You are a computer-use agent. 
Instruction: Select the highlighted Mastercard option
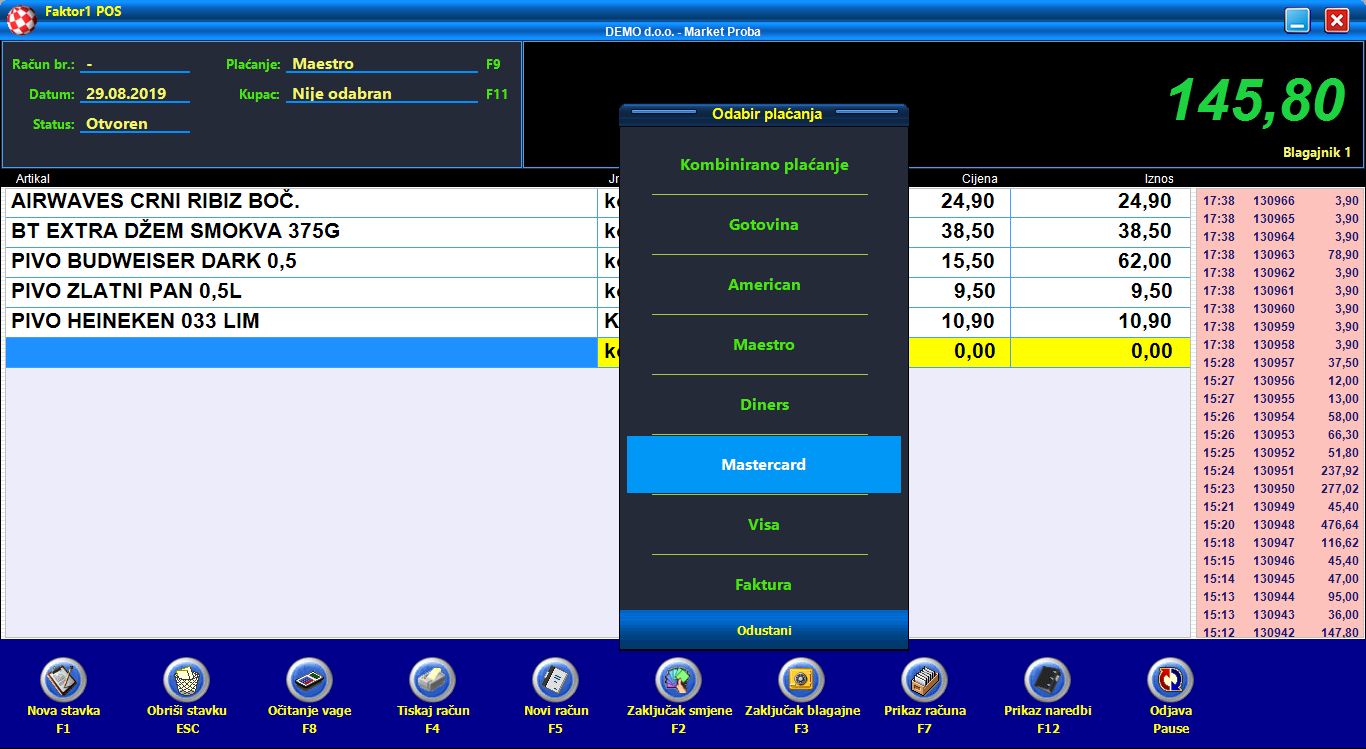pyautogui.click(x=764, y=465)
